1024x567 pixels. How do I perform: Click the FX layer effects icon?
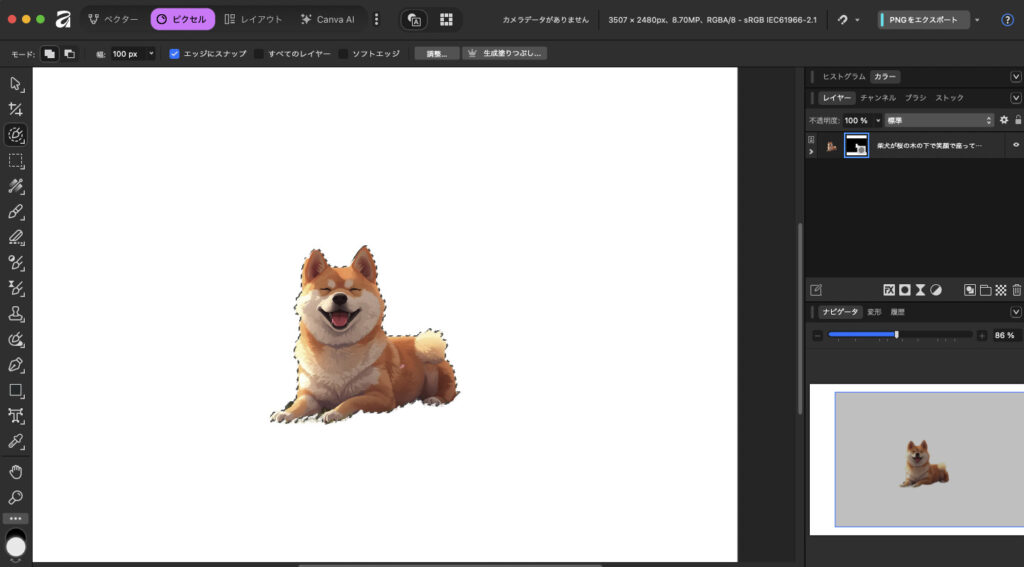pos(888,290)
